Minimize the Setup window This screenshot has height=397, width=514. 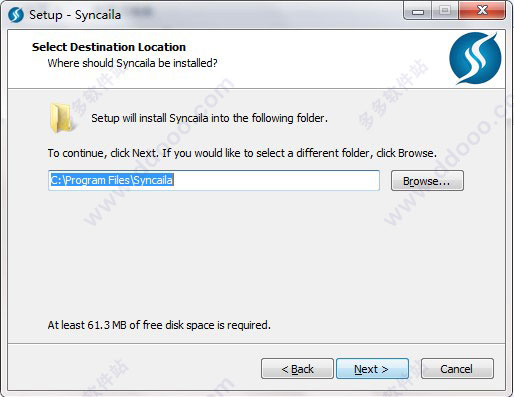[418, 12]
